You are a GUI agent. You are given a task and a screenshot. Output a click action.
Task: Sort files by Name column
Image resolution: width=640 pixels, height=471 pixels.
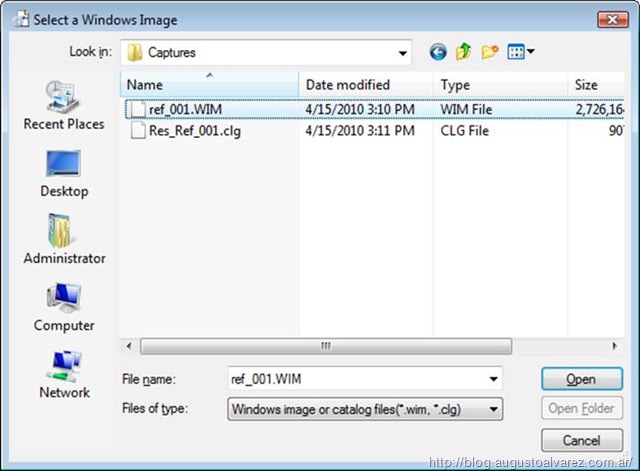coord(208,85)
